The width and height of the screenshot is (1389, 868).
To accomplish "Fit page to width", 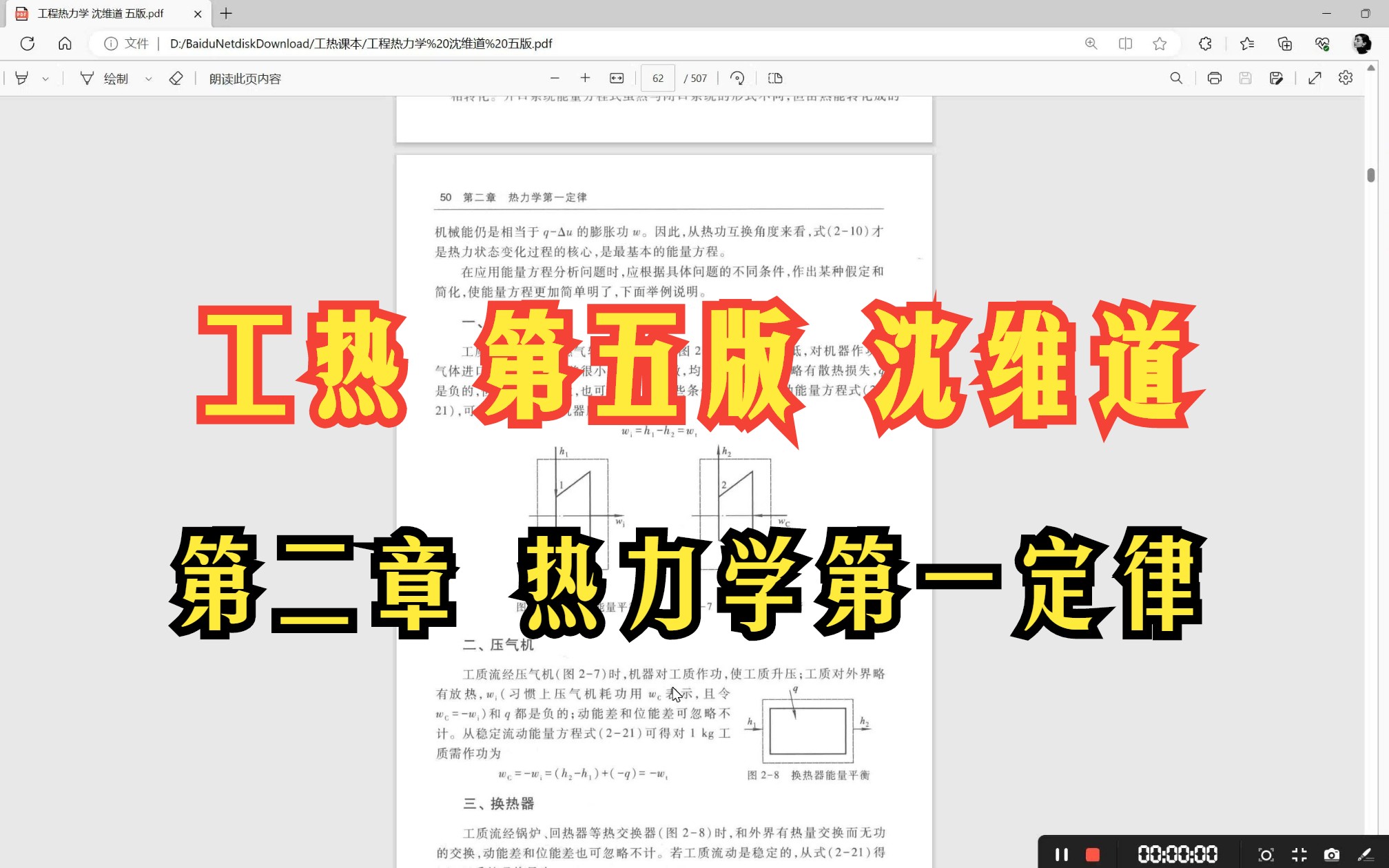I will (617, 79).
